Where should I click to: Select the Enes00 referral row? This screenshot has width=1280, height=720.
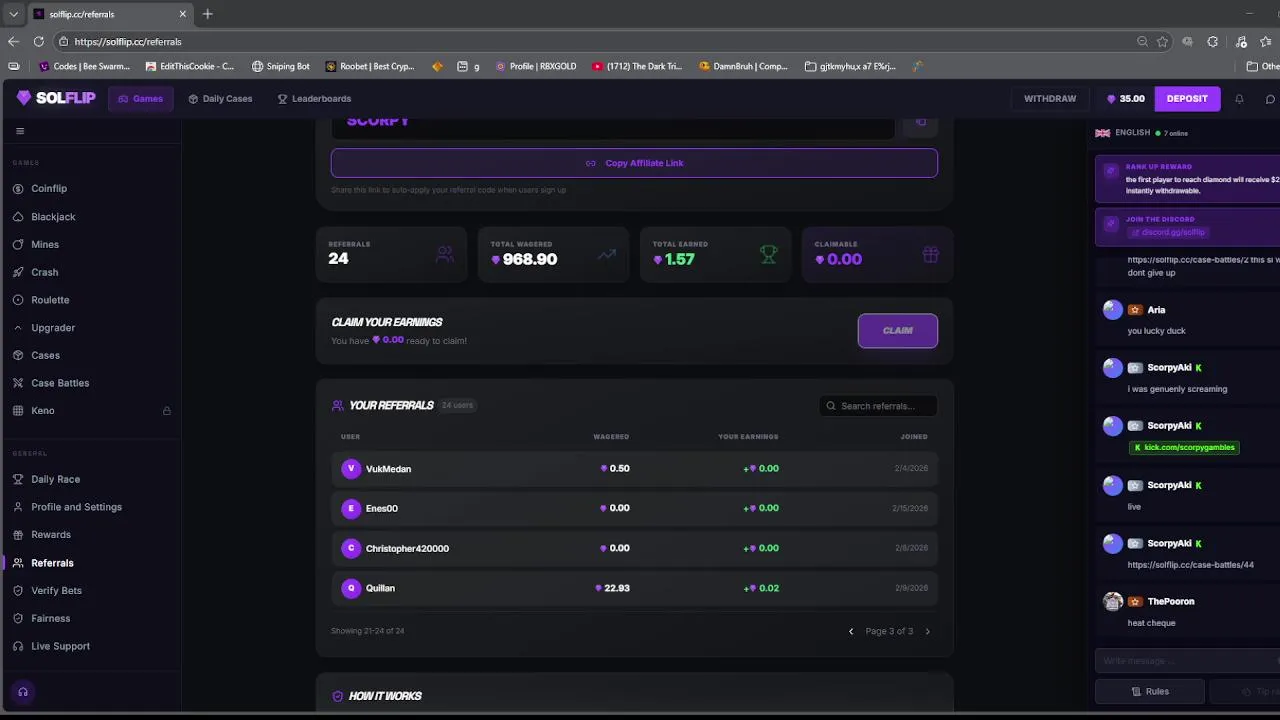[x=634, y=508]
